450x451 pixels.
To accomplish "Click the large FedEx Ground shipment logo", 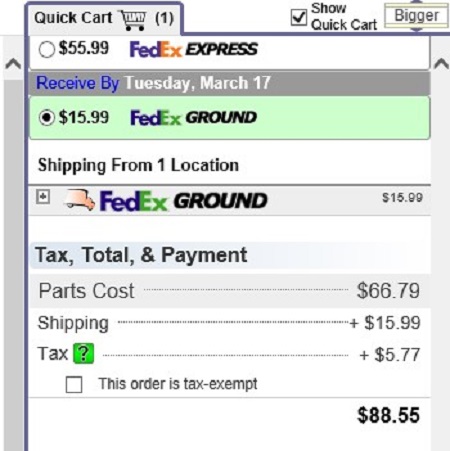I will click(x=183, y=201).
